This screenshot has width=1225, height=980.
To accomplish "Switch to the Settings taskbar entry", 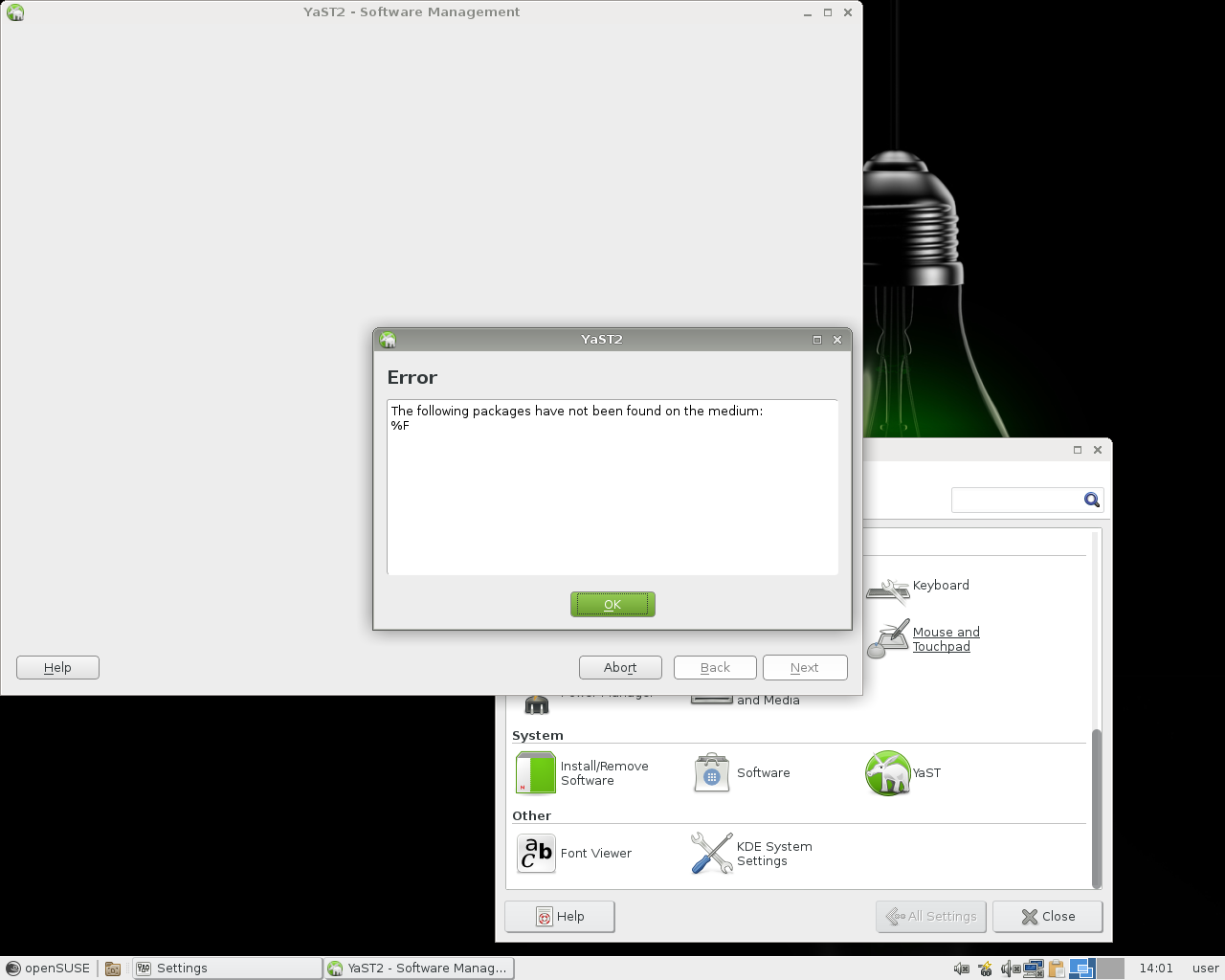I will point(228,969).
